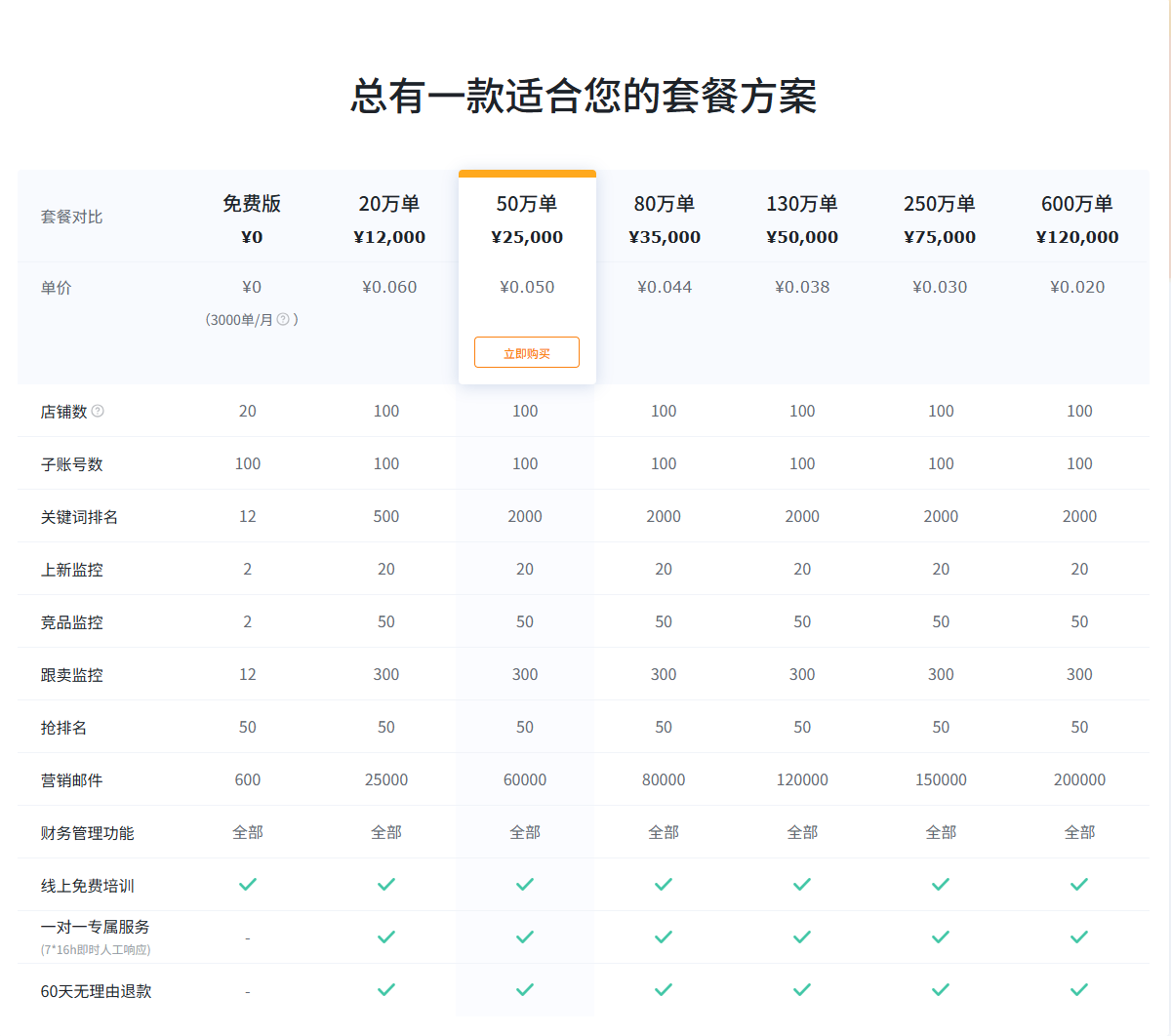The image size is (1171, 1036).
Task: Click the 跟卖监控 row label
Action: click(x=71, y=675)
